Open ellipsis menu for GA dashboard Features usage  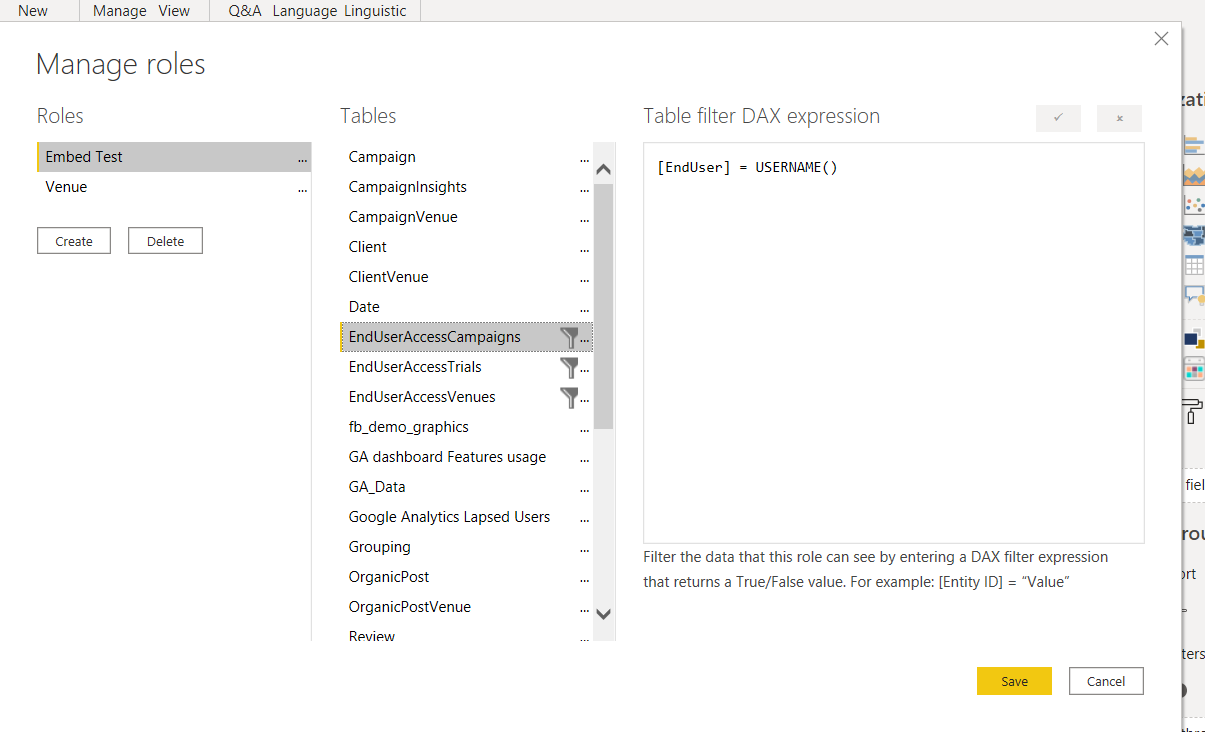click(585, 459)
